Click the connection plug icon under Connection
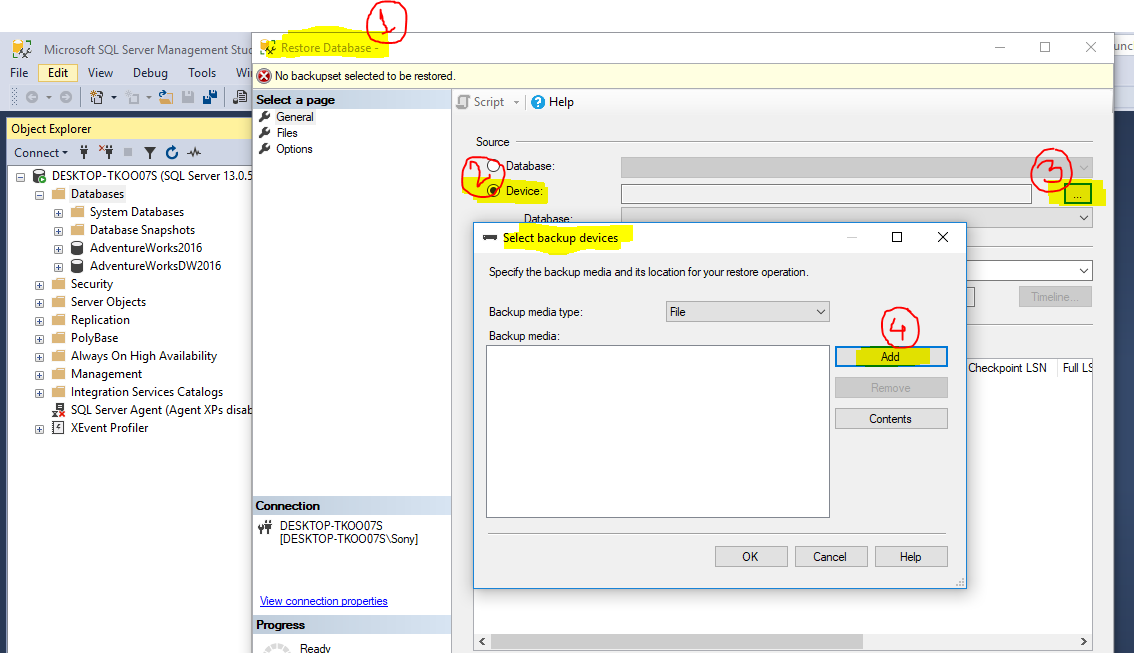1134x653 pixels. click(265, 527)
